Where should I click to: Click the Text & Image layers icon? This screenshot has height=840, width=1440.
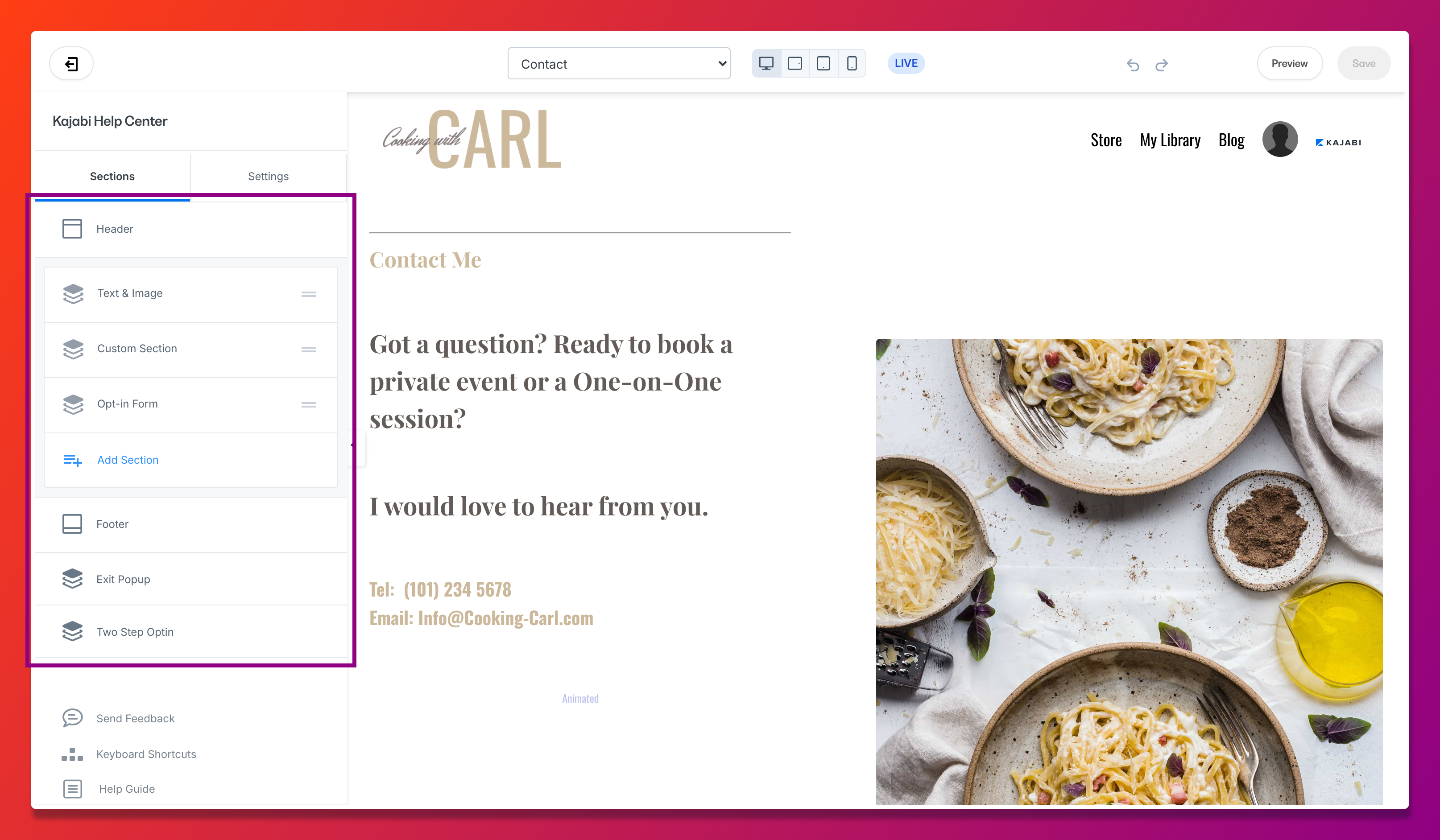(73, 293)
